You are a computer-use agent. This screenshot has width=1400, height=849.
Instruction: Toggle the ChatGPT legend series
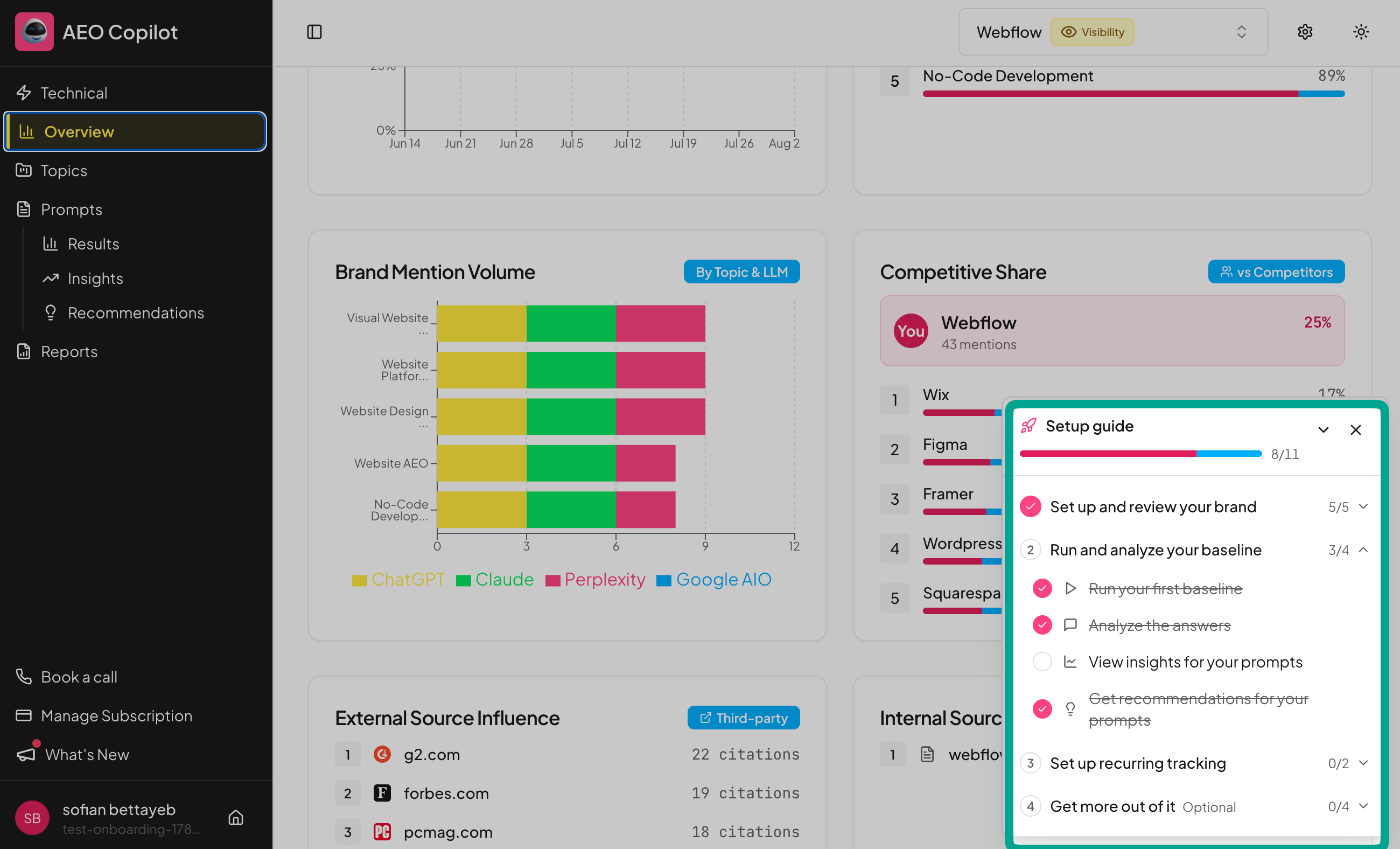[x=398, y=580]
